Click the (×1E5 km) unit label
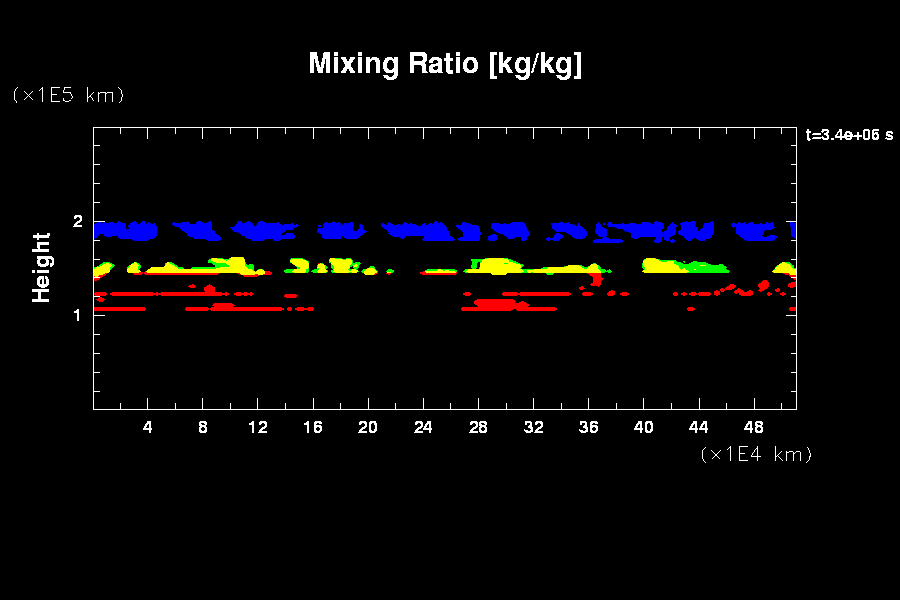Image resolution: width=900 pixels, height=600 pixels. tap(68, 95)
